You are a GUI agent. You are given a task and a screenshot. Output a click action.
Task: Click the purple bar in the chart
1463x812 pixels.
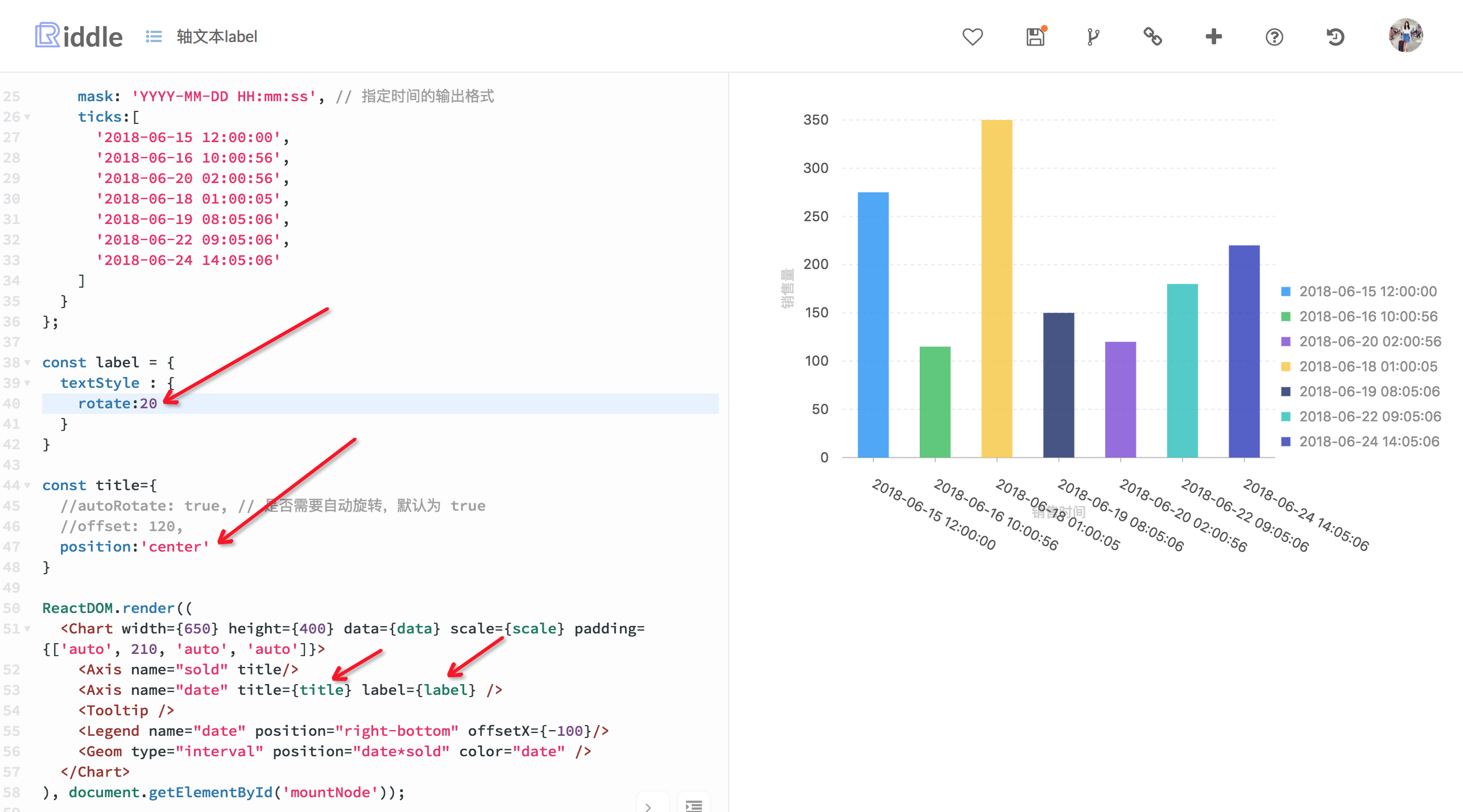1121,399
